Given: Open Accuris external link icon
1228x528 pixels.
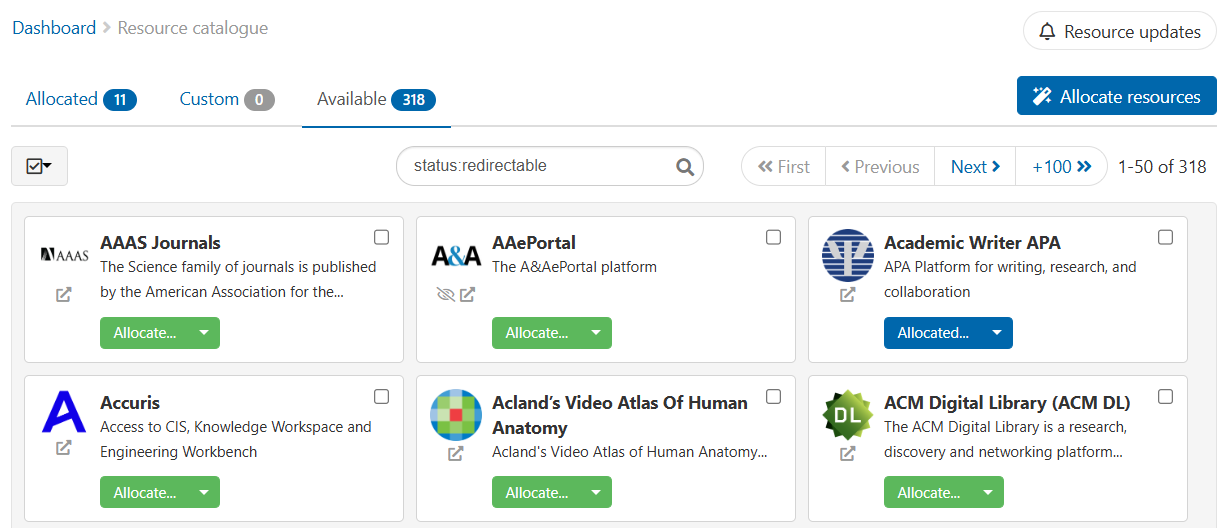Looking at the screenshot, I should coord(64,448).
